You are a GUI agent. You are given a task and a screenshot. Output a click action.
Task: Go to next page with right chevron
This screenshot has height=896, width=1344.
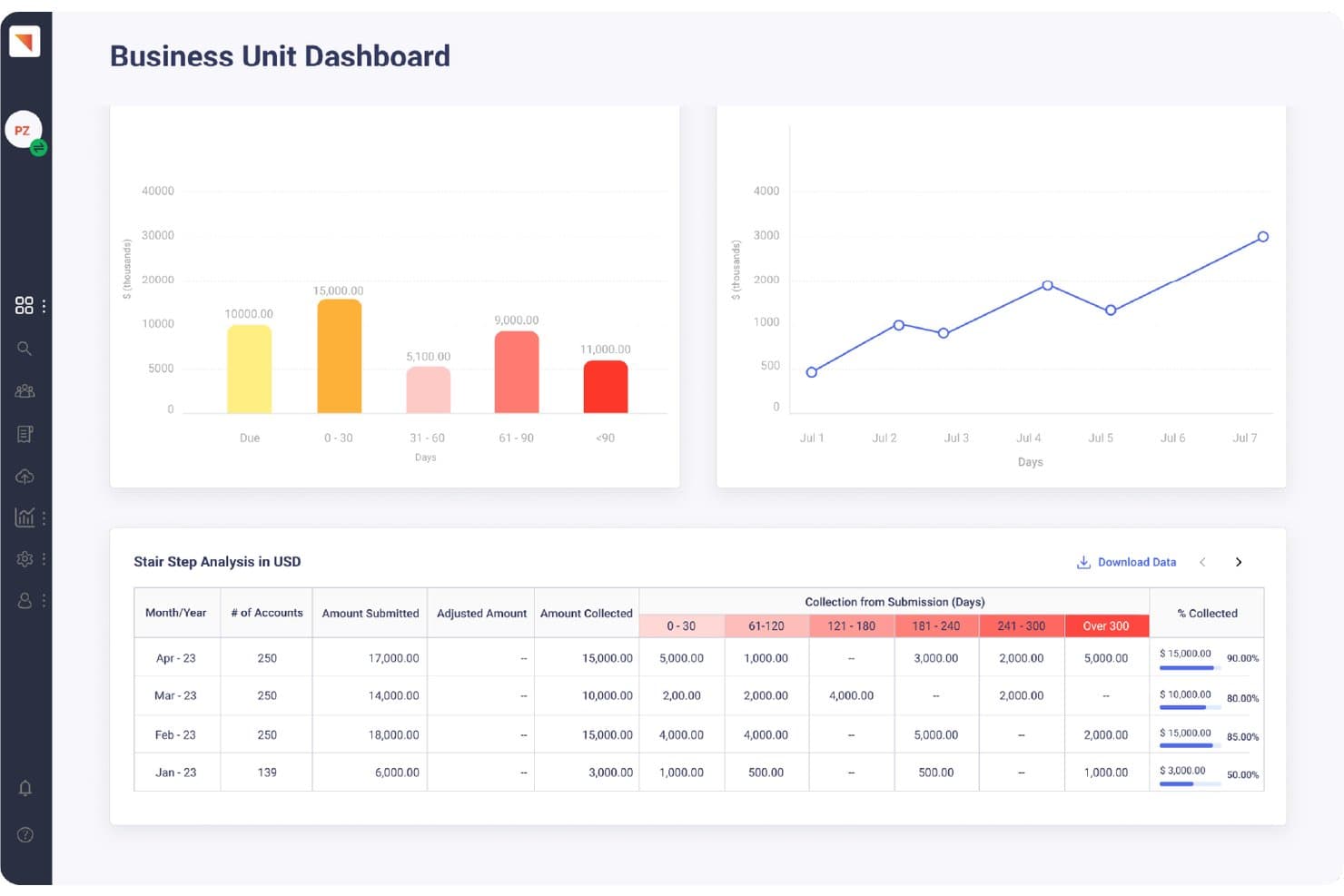[1239, 562]
